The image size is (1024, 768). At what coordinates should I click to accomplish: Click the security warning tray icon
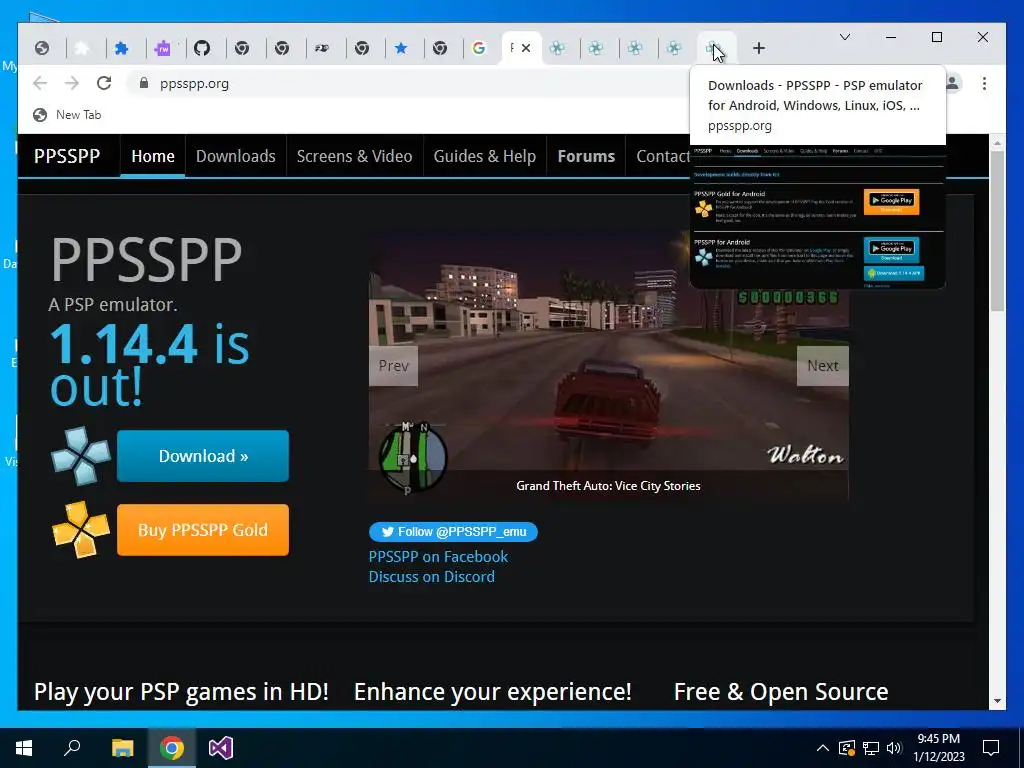[846, 748]
